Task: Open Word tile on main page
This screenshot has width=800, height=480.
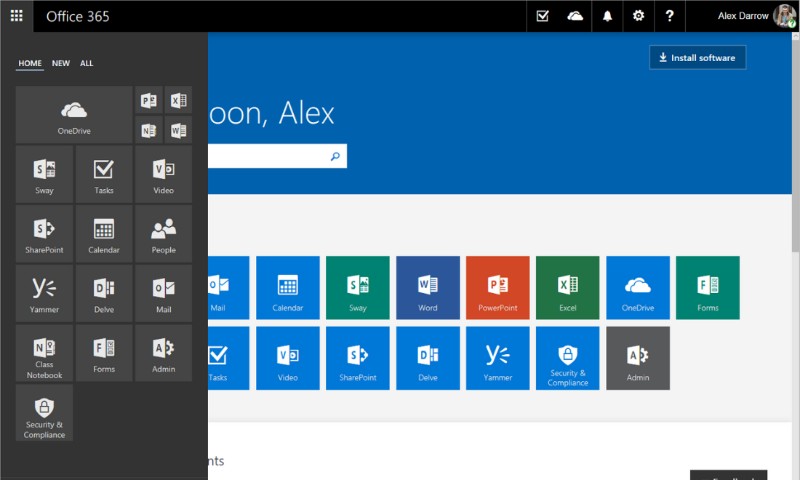Action: point(428,288)
